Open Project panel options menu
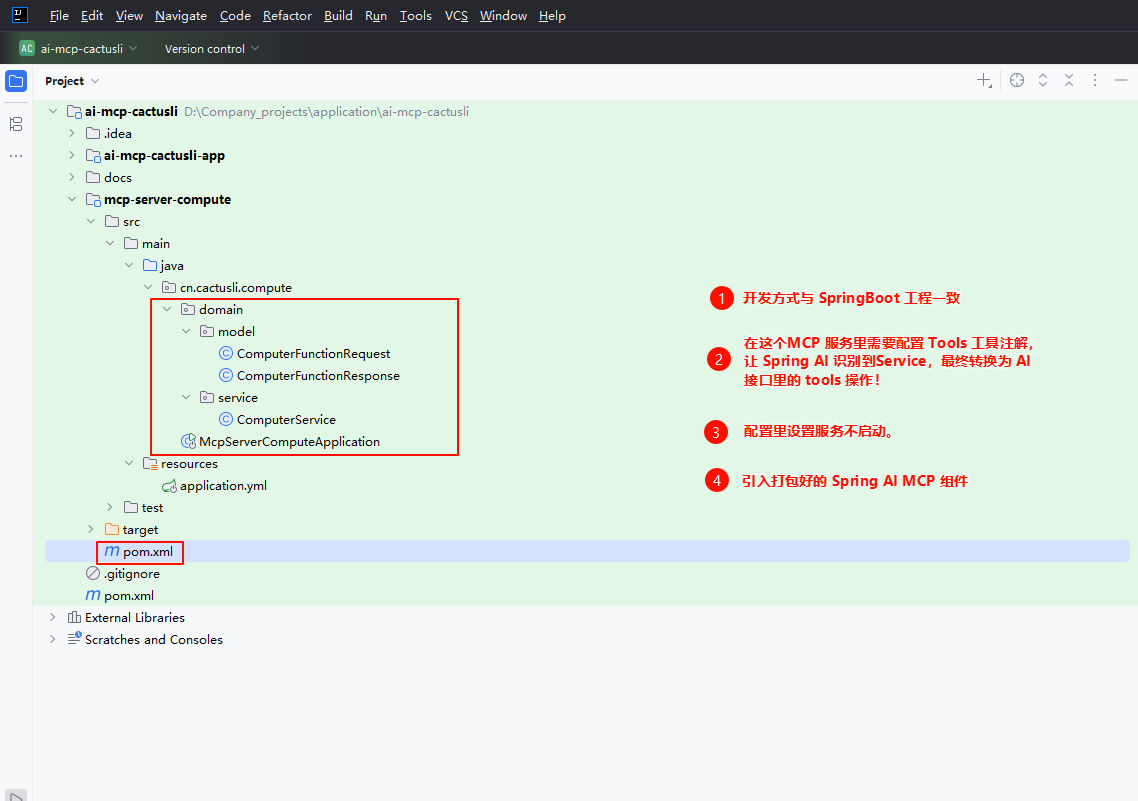 pos(1095,81)
